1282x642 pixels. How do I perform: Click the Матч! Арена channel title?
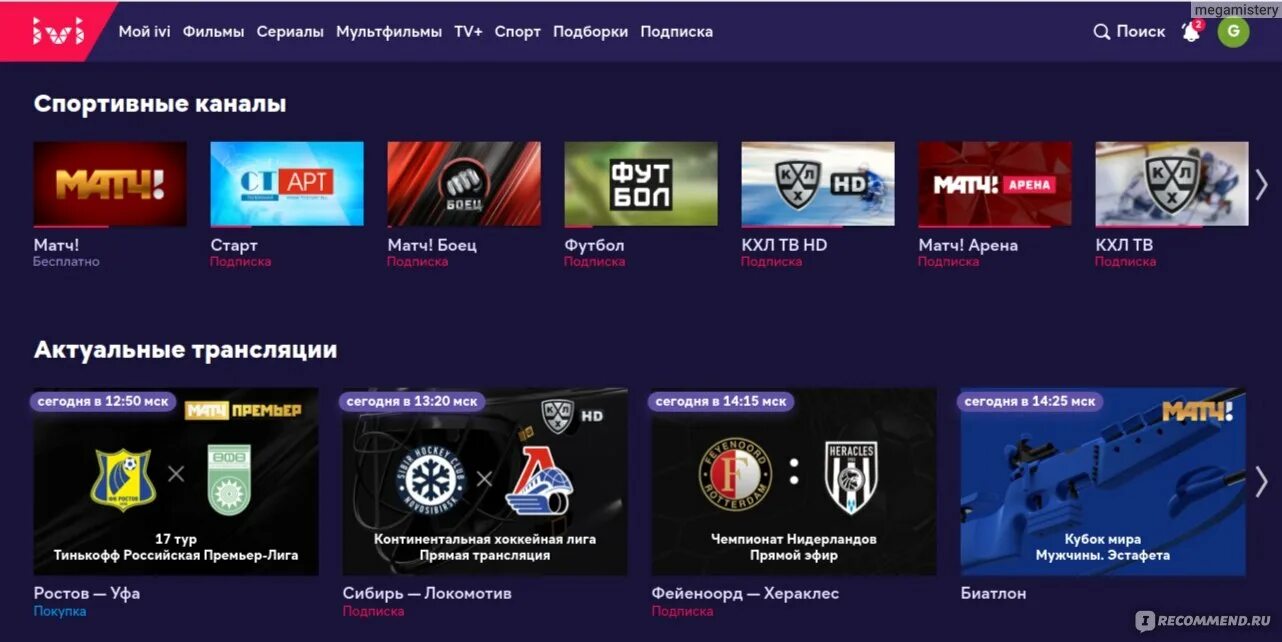point(968,245)
